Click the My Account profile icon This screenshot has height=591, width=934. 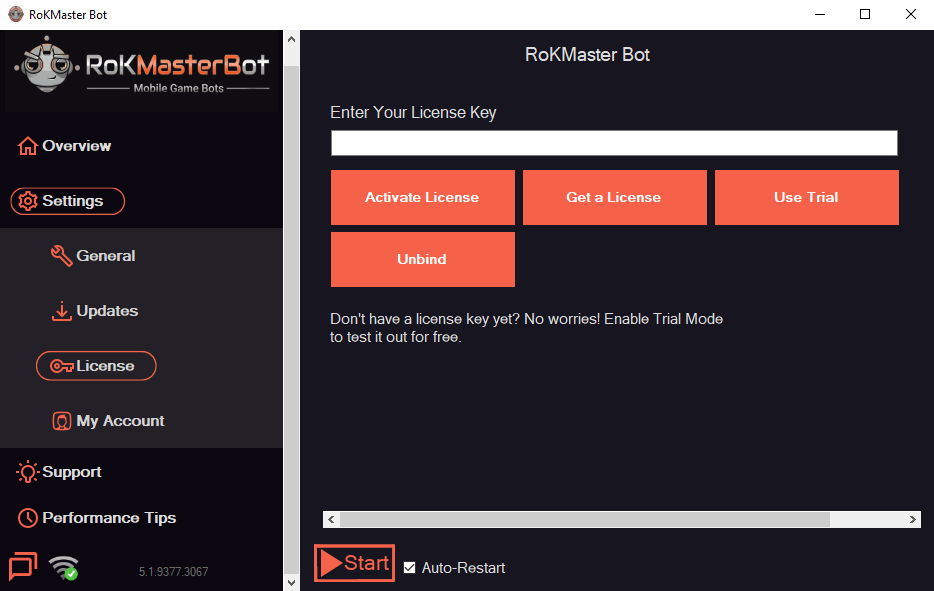click(x=61, y=421)
